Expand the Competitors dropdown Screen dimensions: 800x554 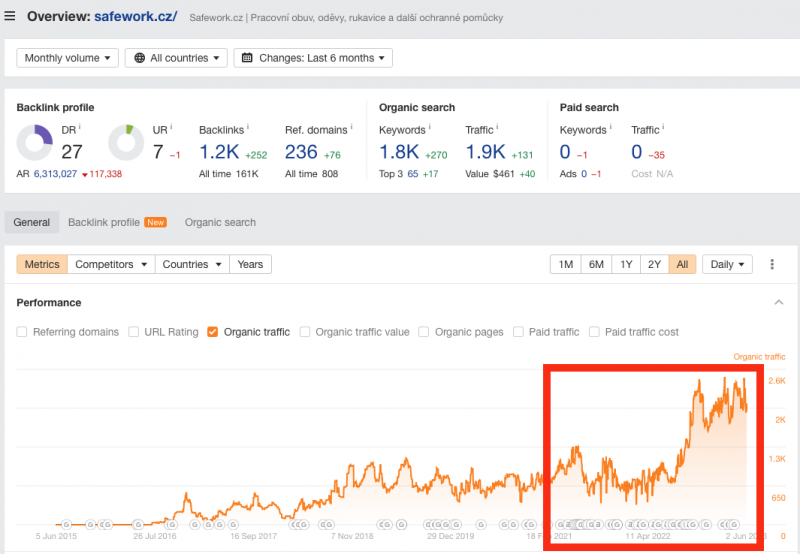point(111,264)
